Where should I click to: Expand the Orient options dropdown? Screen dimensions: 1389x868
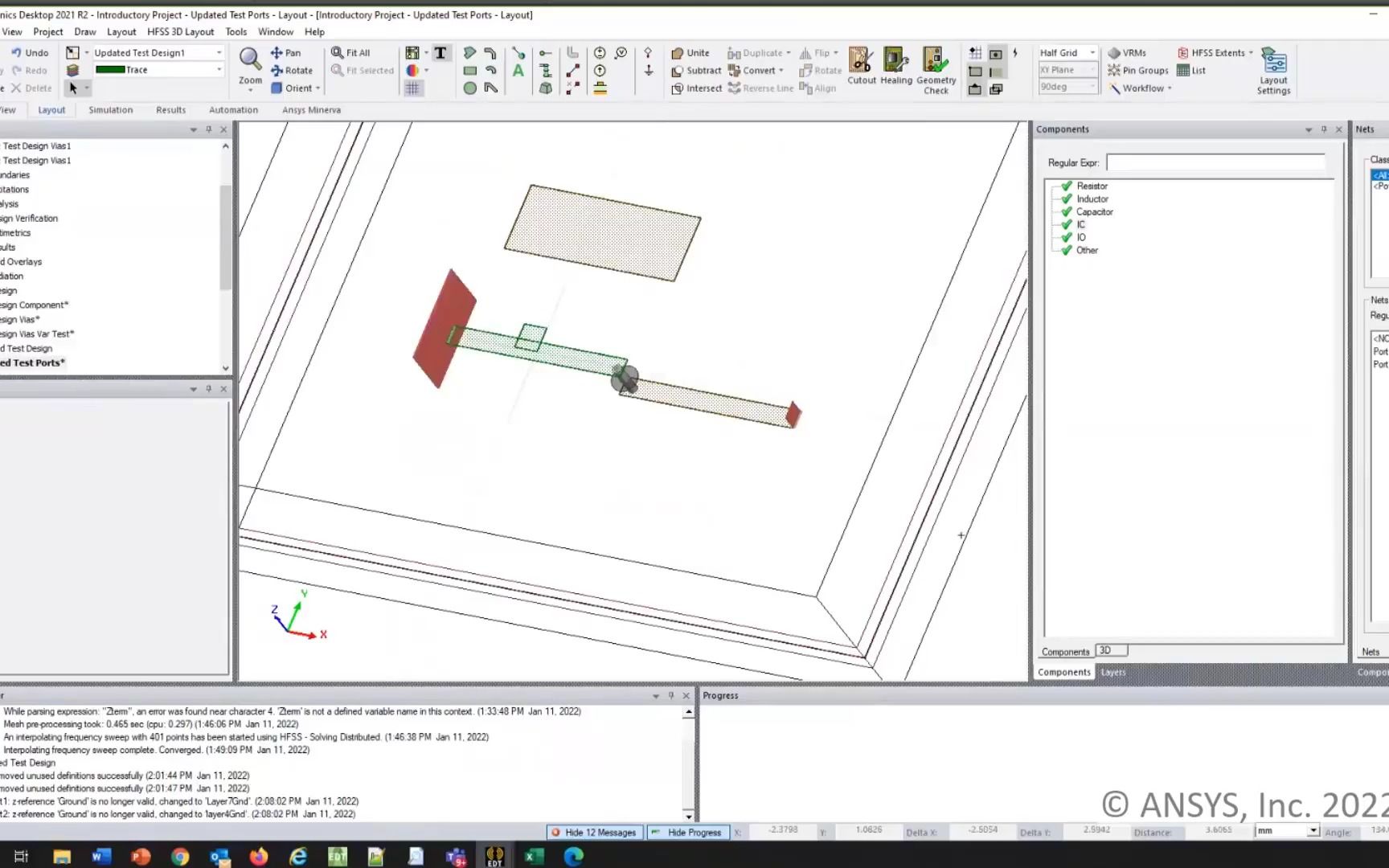(x=317, y=88)
